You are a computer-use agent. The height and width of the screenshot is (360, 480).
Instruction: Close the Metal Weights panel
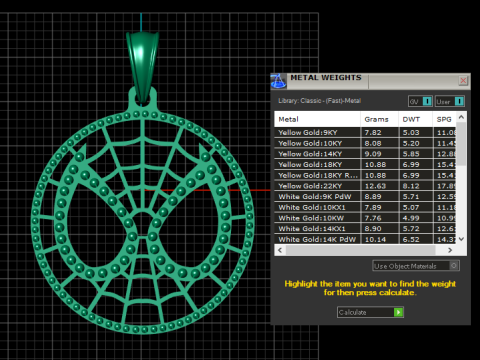[x=463, y=81]
